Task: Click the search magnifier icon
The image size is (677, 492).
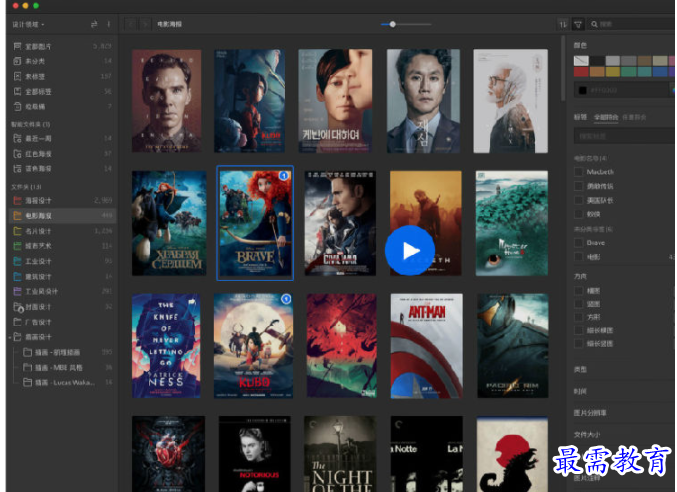Action: [595, 24]
